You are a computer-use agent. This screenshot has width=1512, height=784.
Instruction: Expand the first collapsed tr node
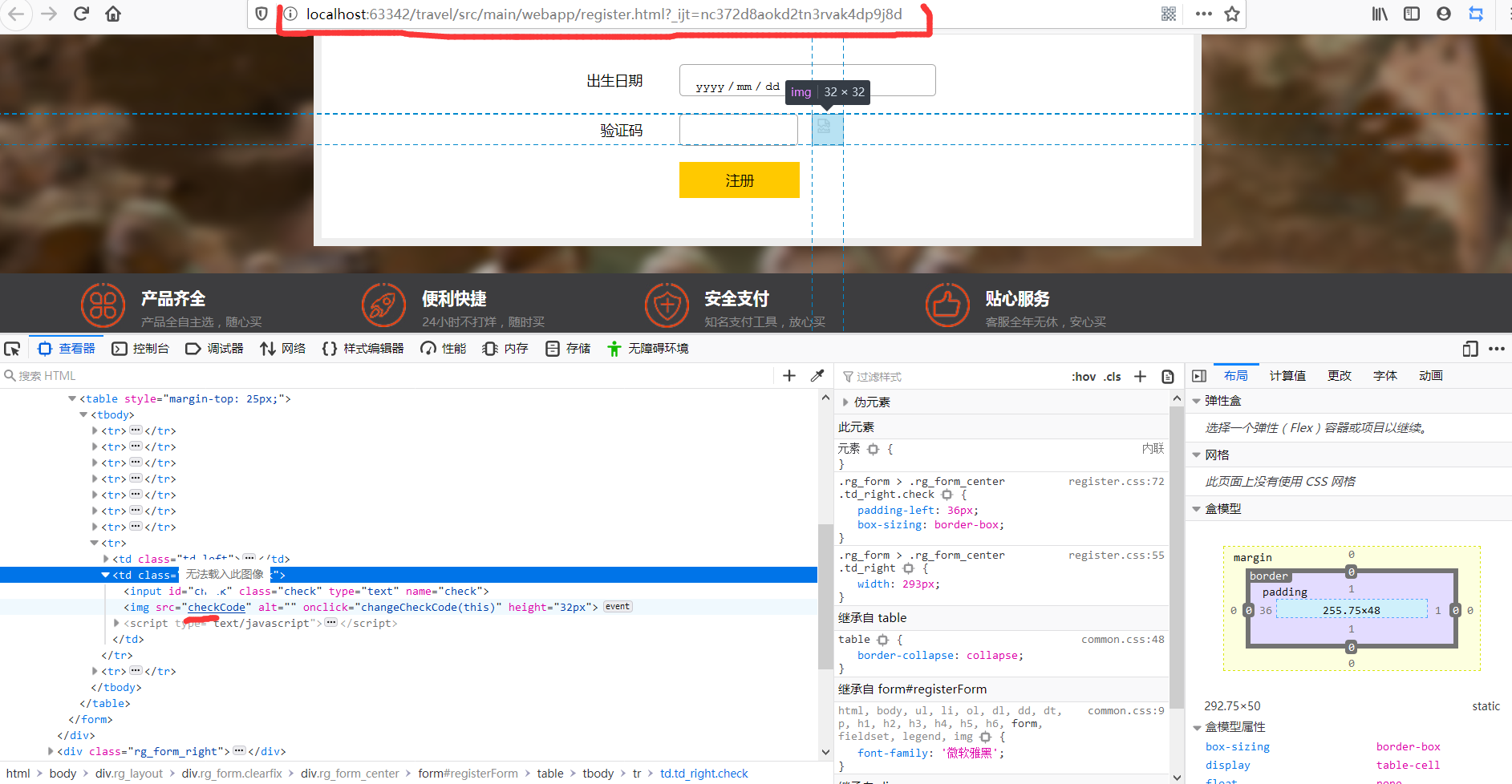(x=95, y=430)
